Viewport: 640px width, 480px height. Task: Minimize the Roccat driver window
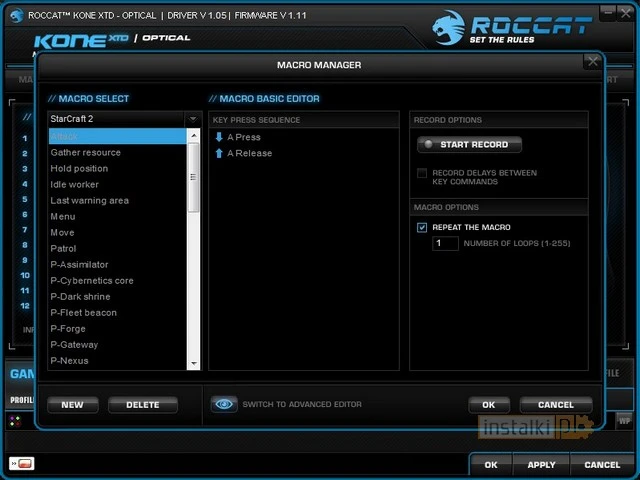[x=608, y=13]
